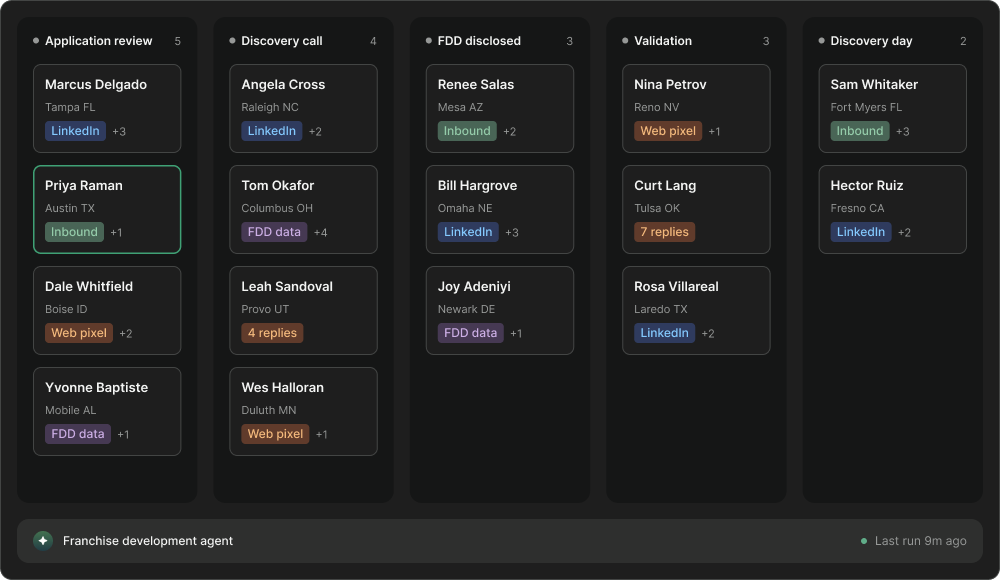Click the Inbound tag on Priya Raman
This screenshot has width=1000, height=580.
(x=74, y=232)
